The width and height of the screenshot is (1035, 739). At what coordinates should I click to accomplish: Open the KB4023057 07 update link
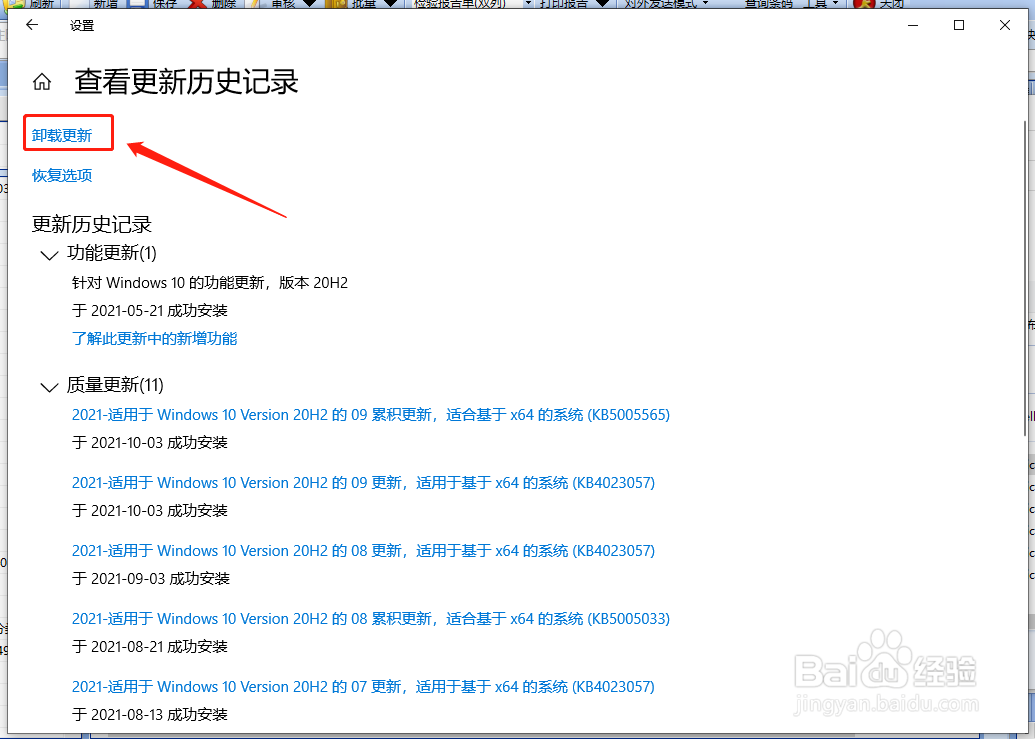(364, 686)
